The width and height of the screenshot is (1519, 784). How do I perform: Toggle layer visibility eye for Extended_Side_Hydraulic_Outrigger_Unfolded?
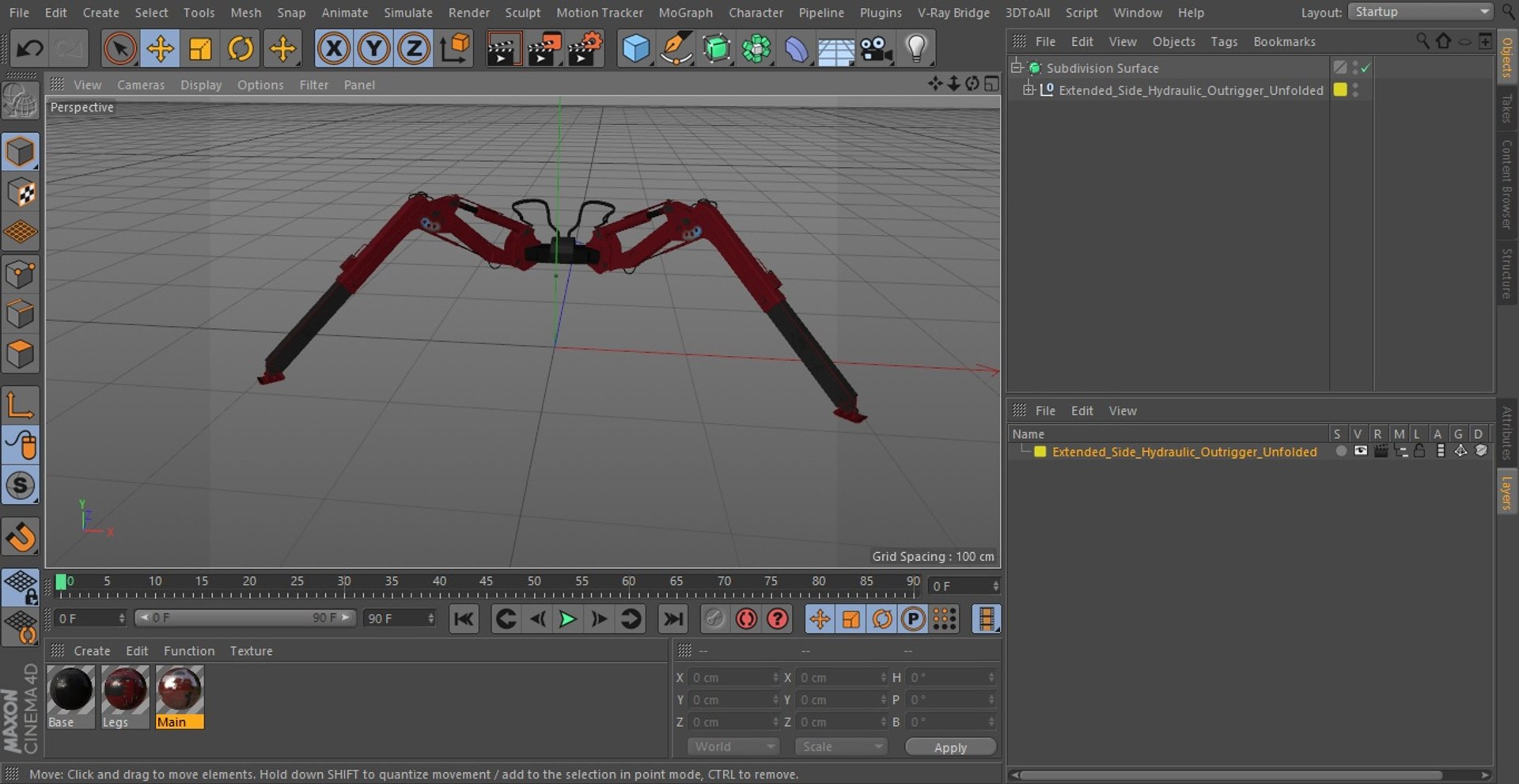[1360, 451]
